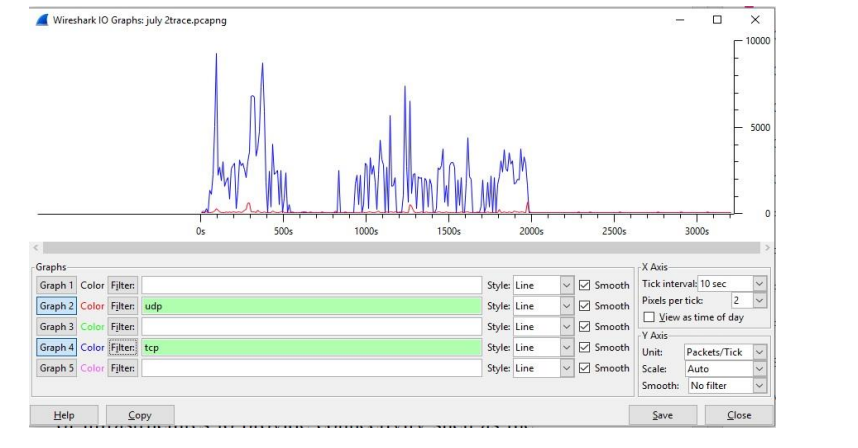Uncheck Smooth checkbox for Graph 1
Screen dimensions: 858x448
pyautogui.click(x=585, y=285)
